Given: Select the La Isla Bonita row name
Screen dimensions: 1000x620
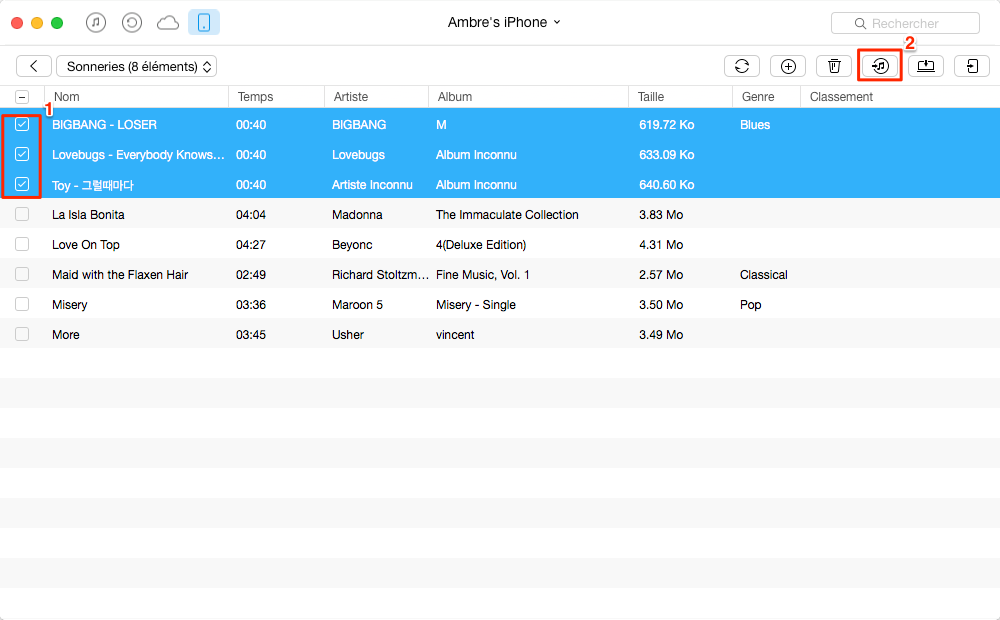Looking at the screenshot, I should click(x=89, y=215).
